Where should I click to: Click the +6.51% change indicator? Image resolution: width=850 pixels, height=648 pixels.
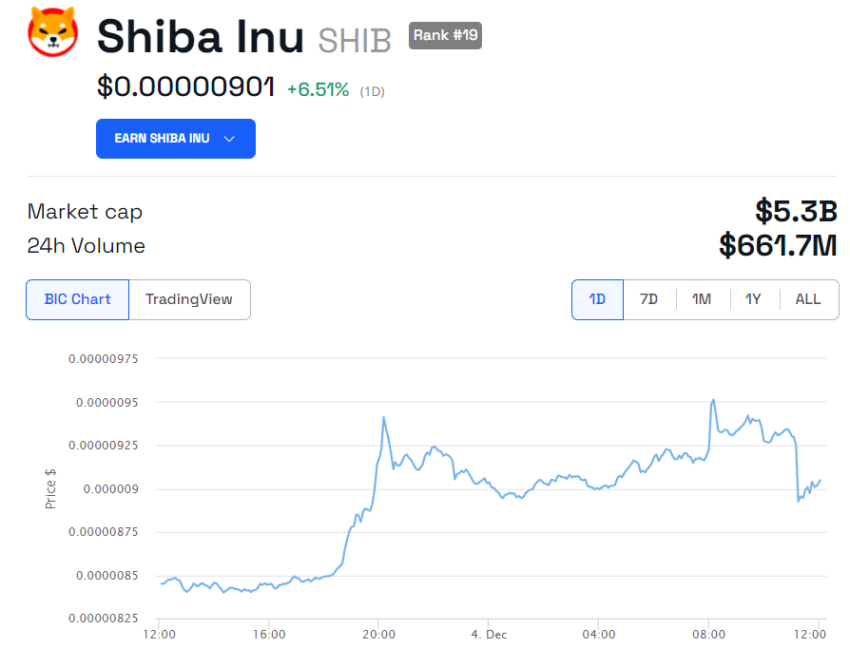[x=320, y=89]
